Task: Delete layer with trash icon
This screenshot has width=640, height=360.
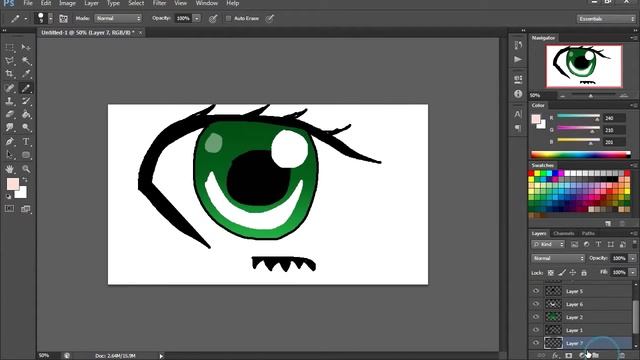Action: coord(622,356)
